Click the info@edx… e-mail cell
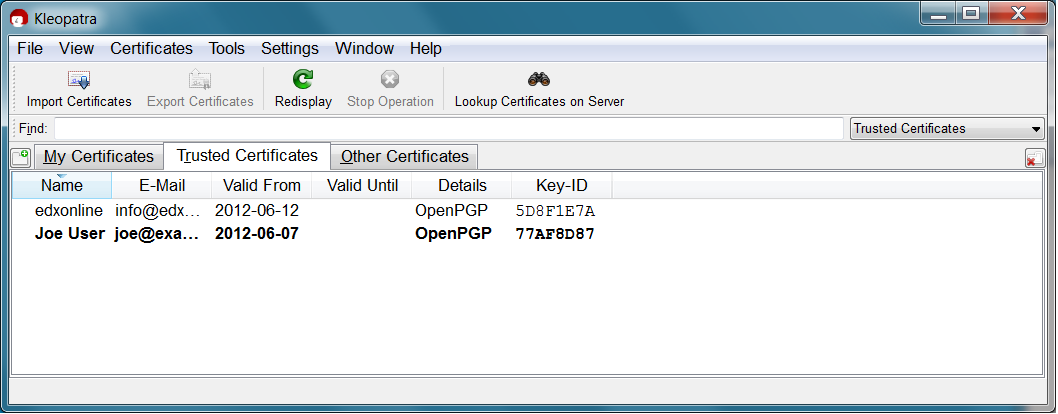 coord(159,211)
